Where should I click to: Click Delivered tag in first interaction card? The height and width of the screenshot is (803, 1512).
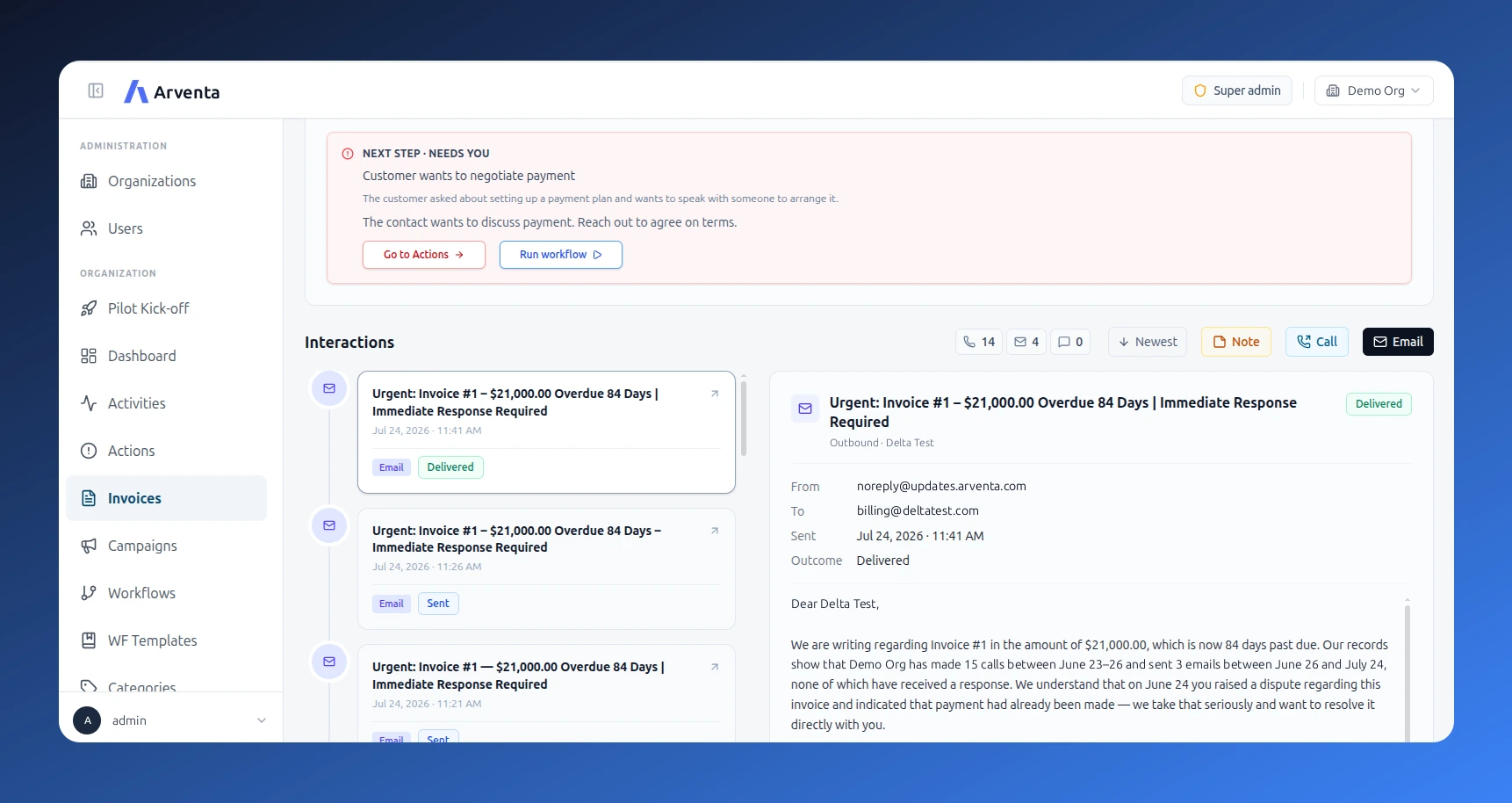[450, 467]
